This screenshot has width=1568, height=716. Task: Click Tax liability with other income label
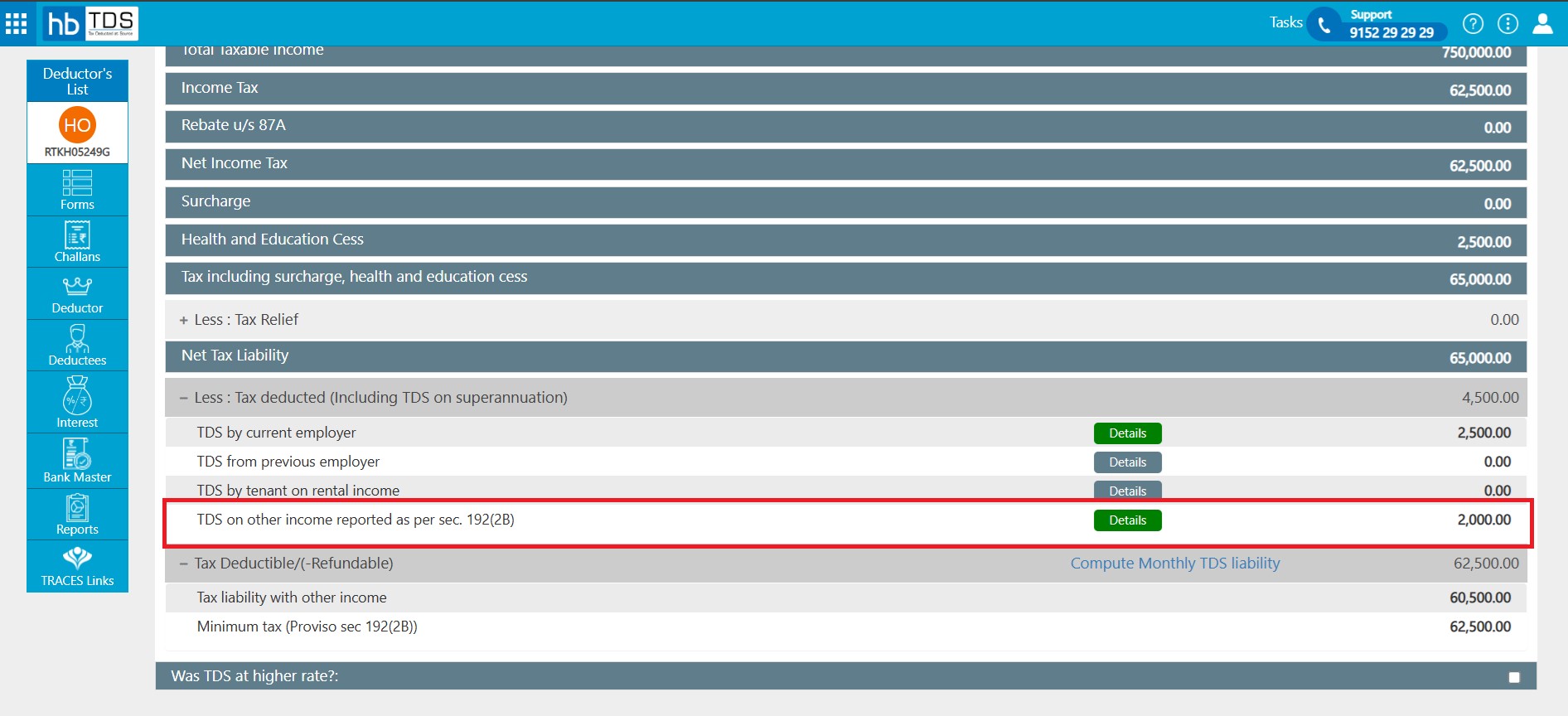pos(292,597)
